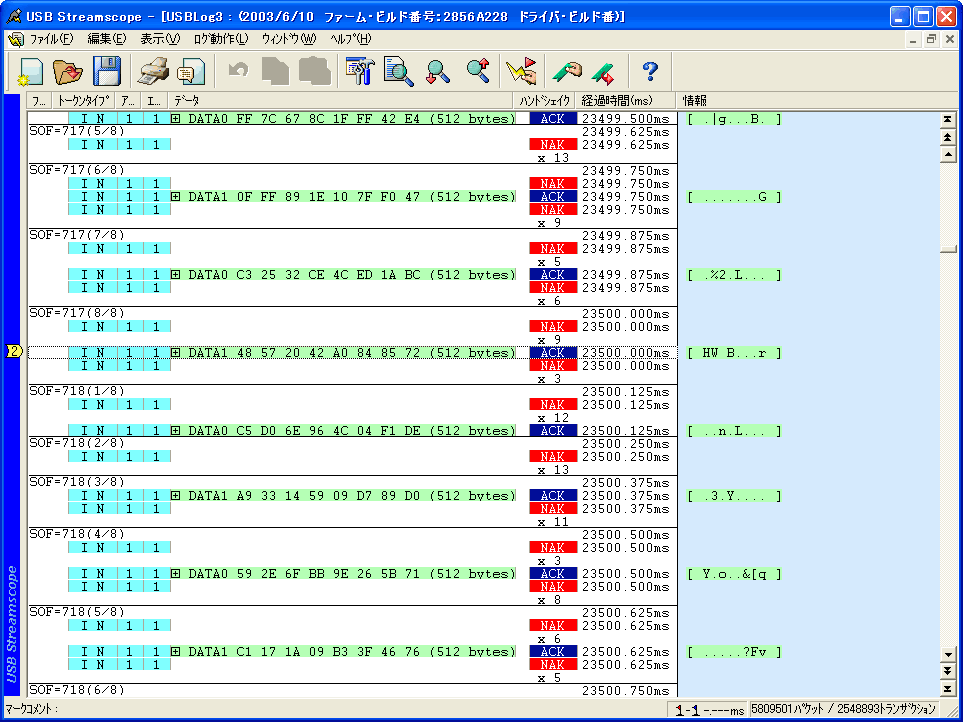Click the document icon beside the ファイル menu
Image resolution: width=963 pixels, height=722 pixels.
tap(16, 39)
